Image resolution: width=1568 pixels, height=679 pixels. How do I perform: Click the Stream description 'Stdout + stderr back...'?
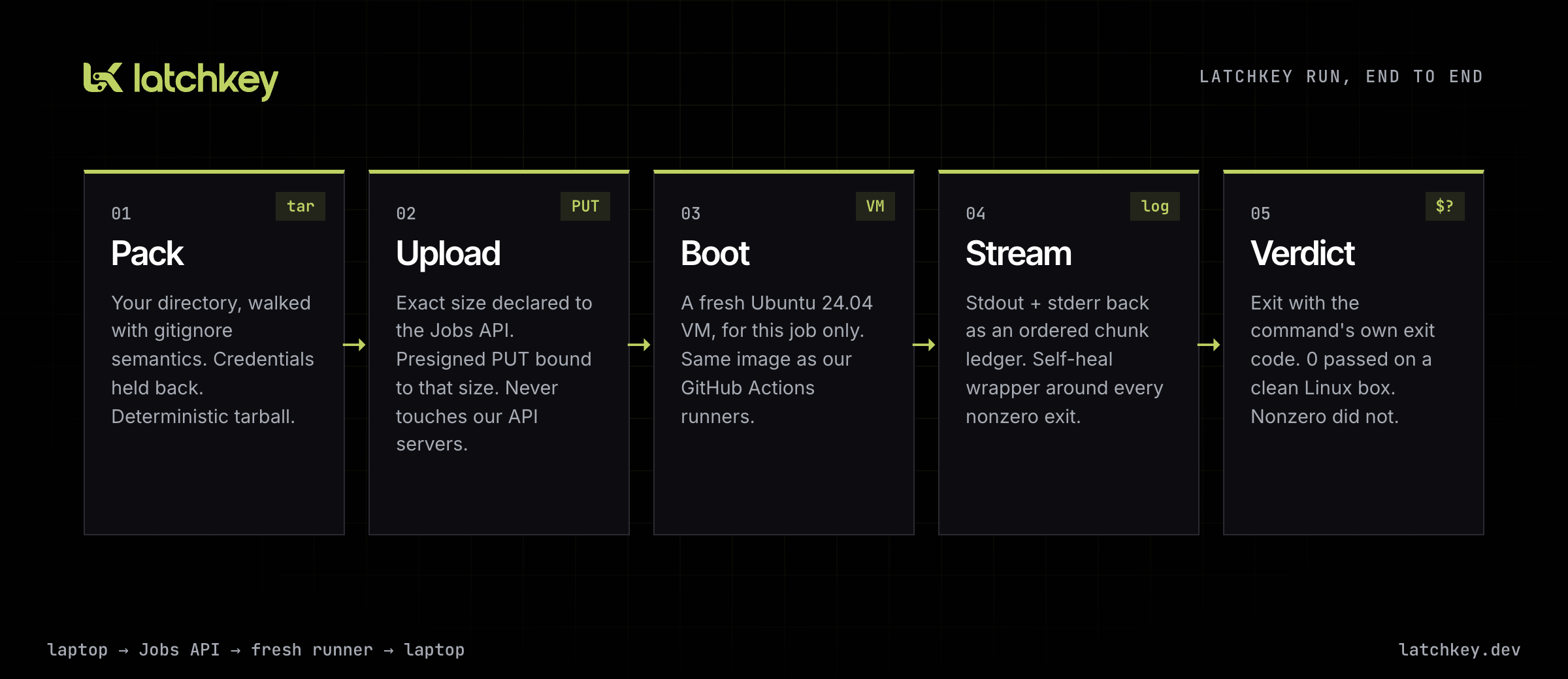(1064, 359)
